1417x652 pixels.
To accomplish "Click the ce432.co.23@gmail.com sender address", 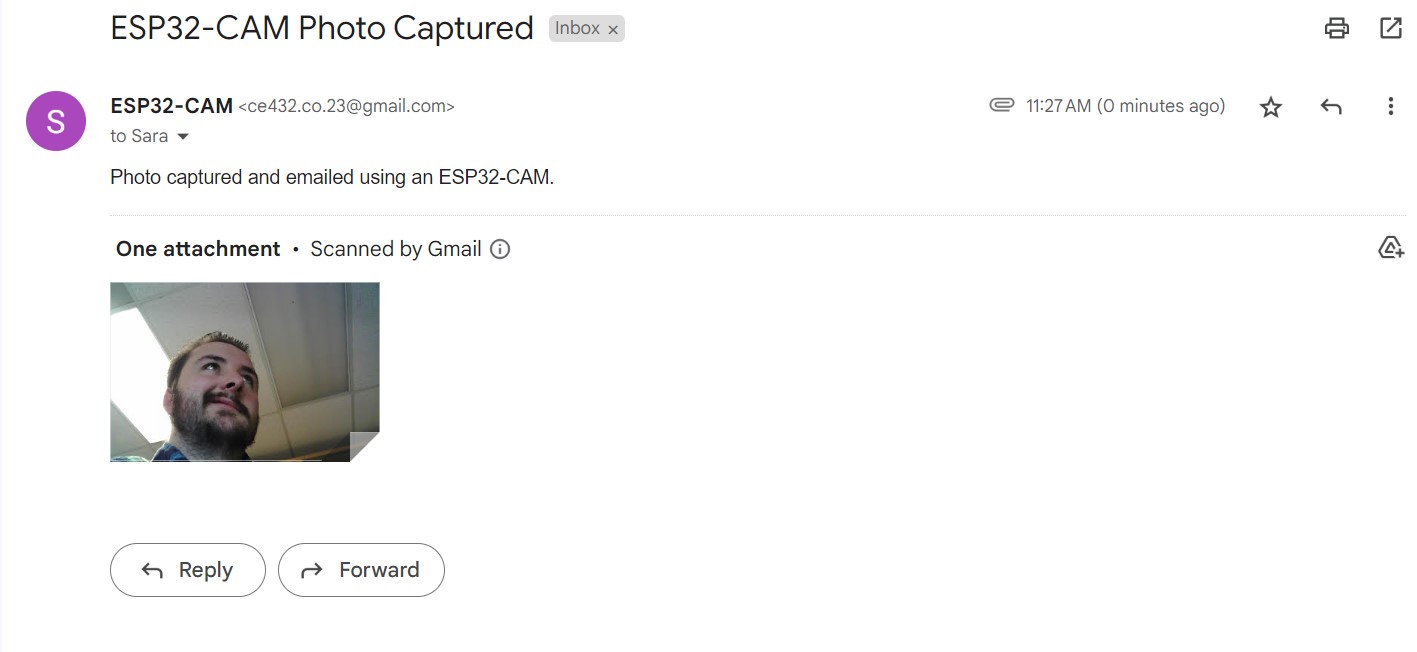I will coord(346,106).
